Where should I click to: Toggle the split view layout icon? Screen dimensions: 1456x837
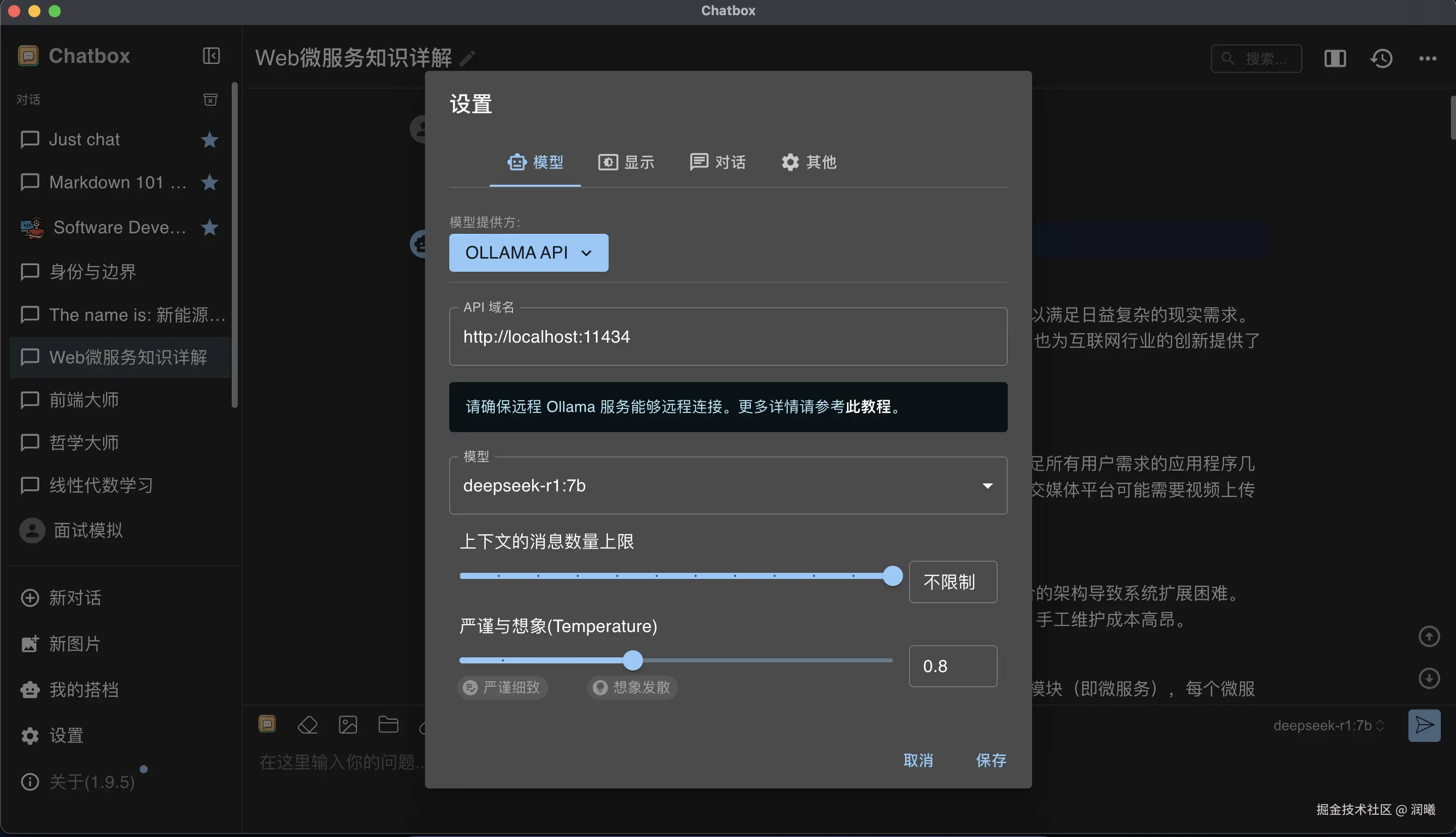(1335, 58)
